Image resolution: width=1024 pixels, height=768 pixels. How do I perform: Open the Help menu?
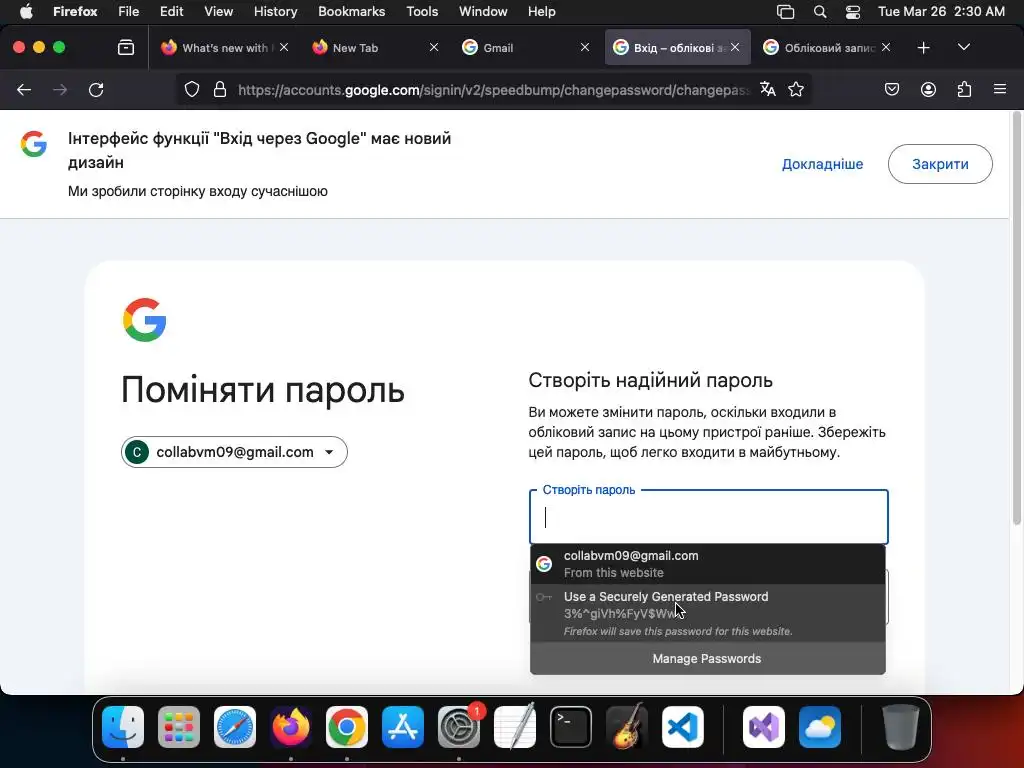(x=541, y=12)
